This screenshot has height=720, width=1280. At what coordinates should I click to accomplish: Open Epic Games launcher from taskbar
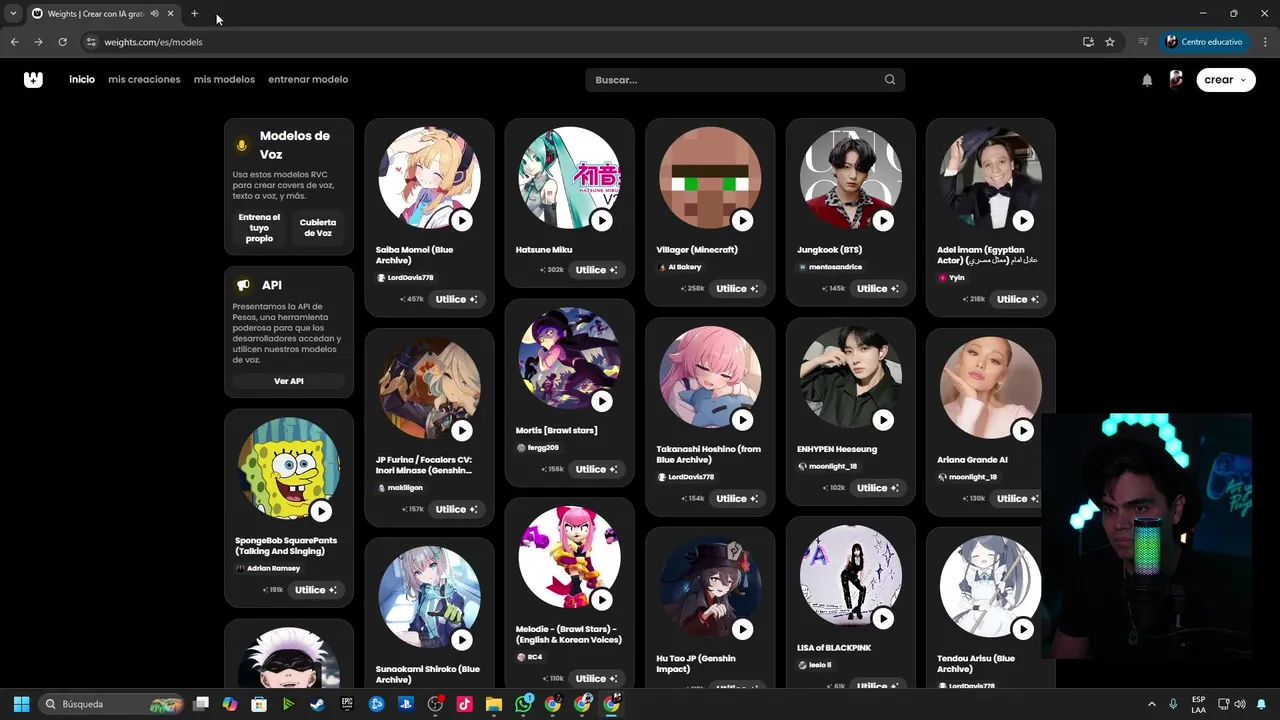pyautogui.click(x=347, y=704)
